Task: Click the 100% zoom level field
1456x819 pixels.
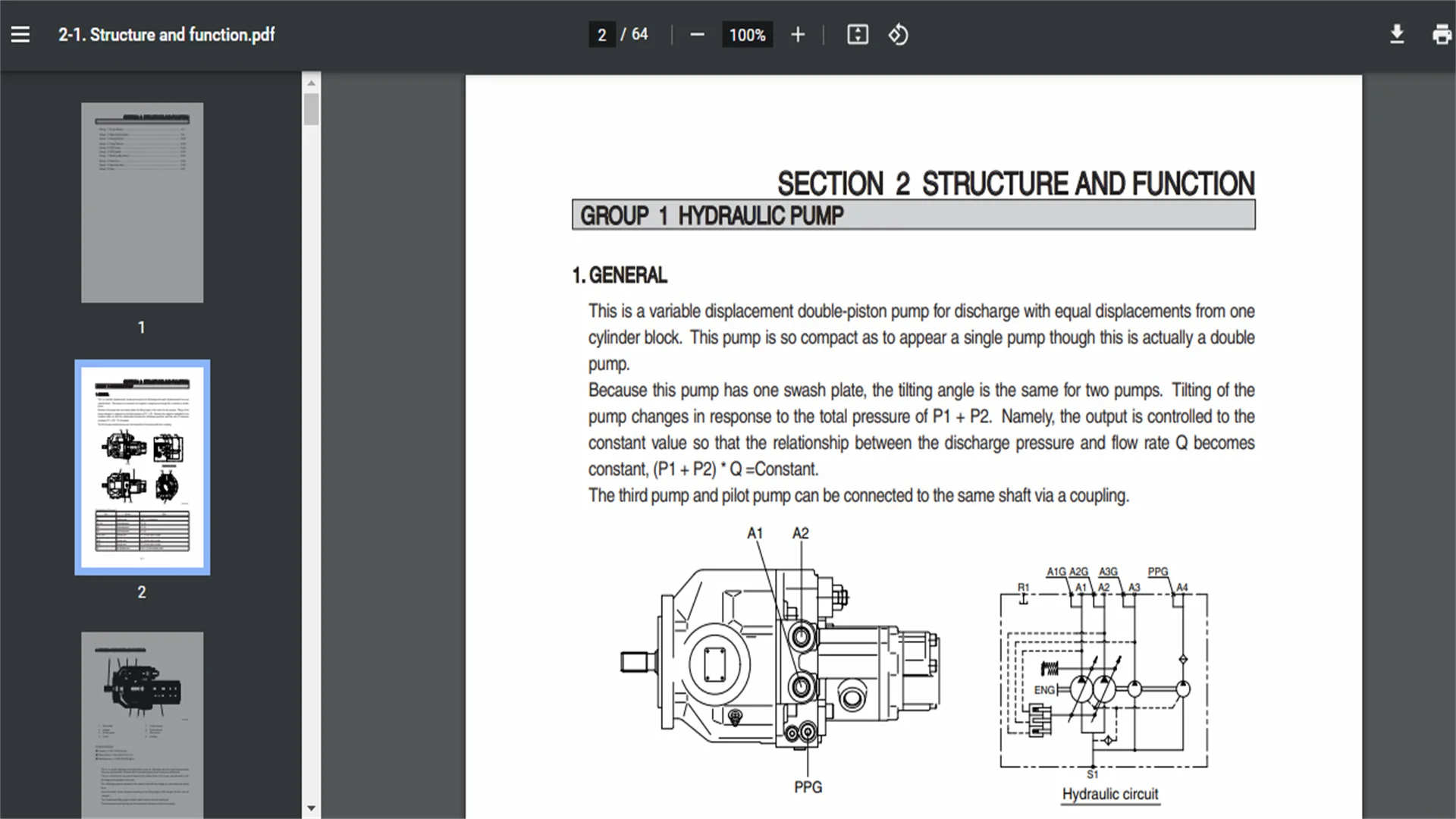Action: tap(747, 35)
